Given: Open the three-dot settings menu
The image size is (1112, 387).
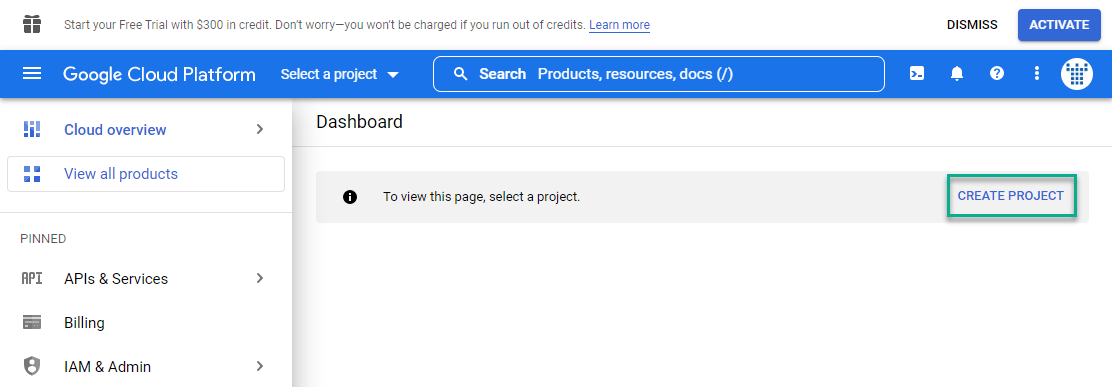Looking at the screenshot, I should (x=1037, y=74).
